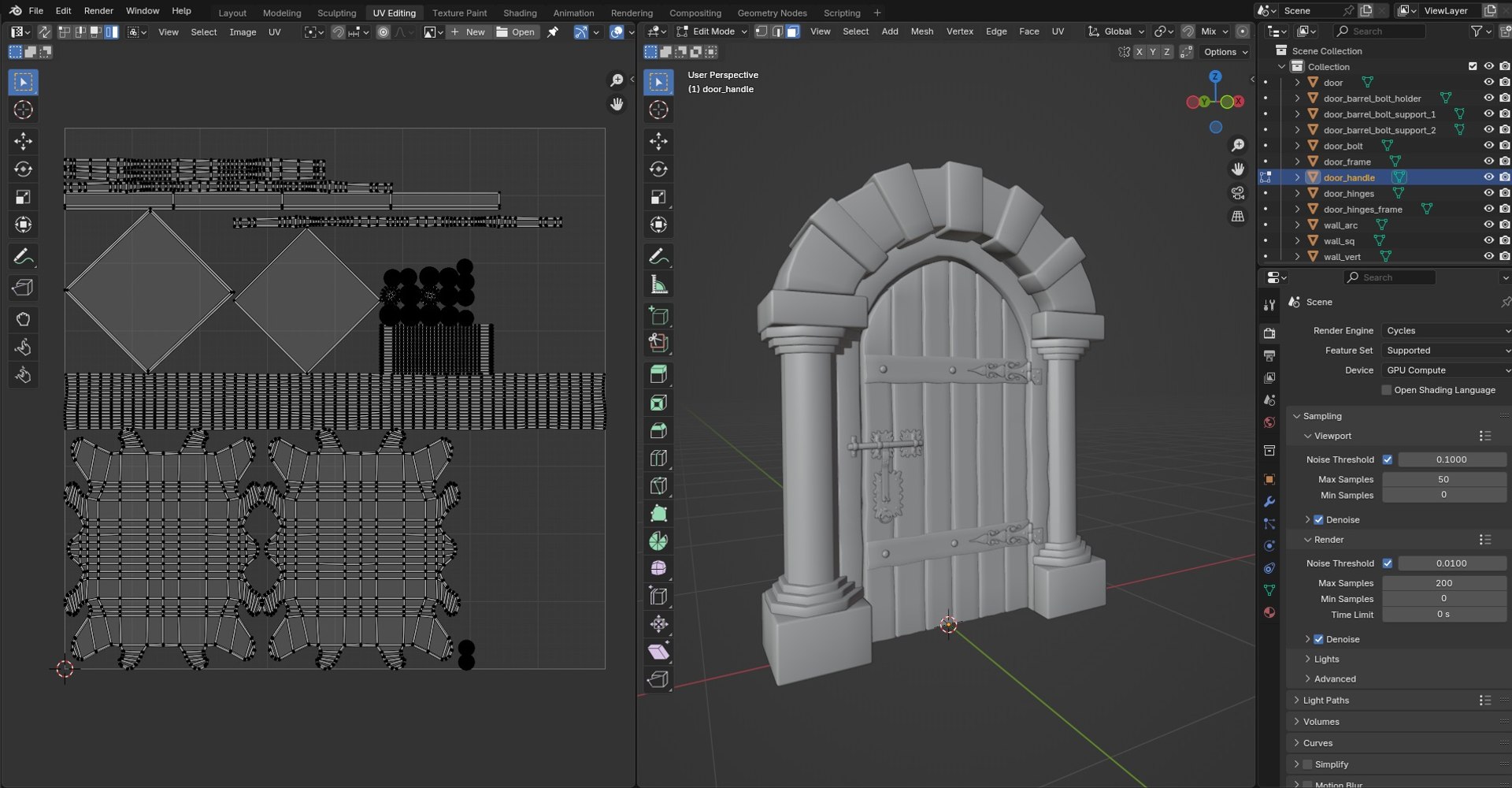Hide door_frame in viewport
This screenshot has width=1512, height=788.
click(x=1488, y=162)
